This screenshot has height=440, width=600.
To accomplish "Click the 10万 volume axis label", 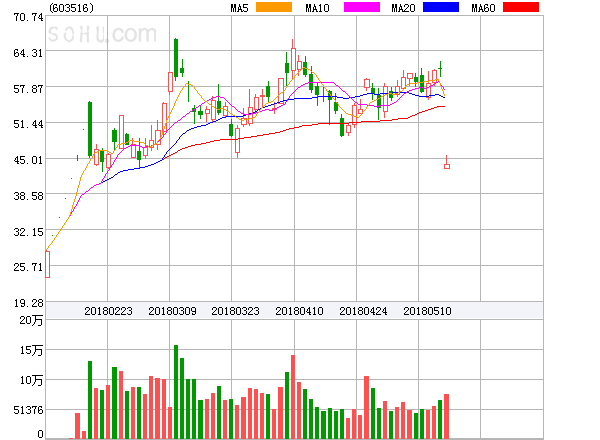I will click(31, 380).
